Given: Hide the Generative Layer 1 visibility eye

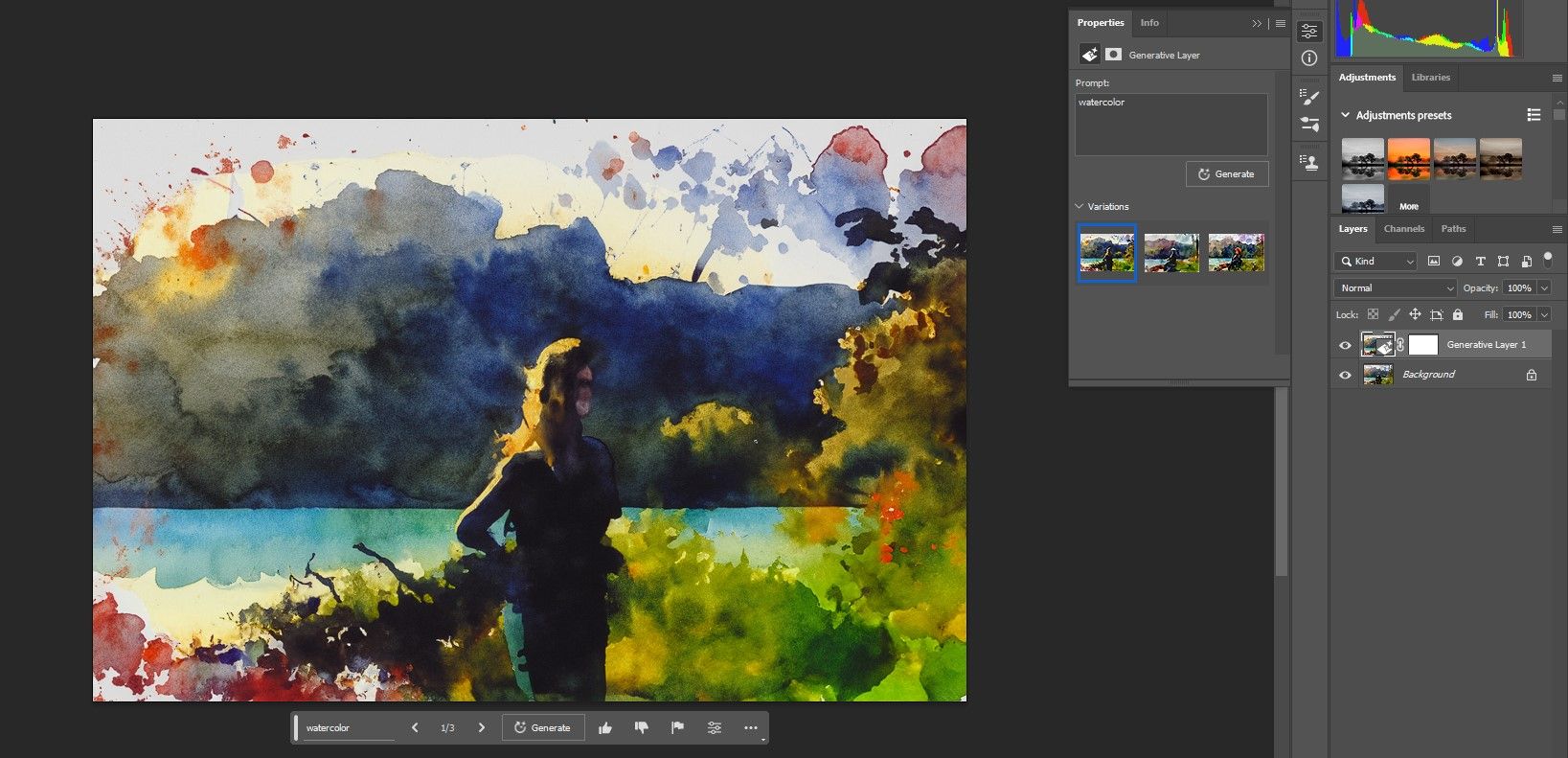Looking at the screenshot, I should (1345, 345).
